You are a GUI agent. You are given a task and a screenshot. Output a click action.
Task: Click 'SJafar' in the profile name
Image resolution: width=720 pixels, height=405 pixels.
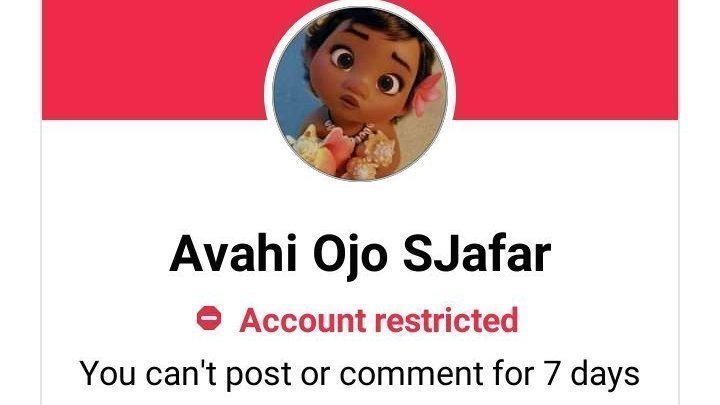[477, 253]
